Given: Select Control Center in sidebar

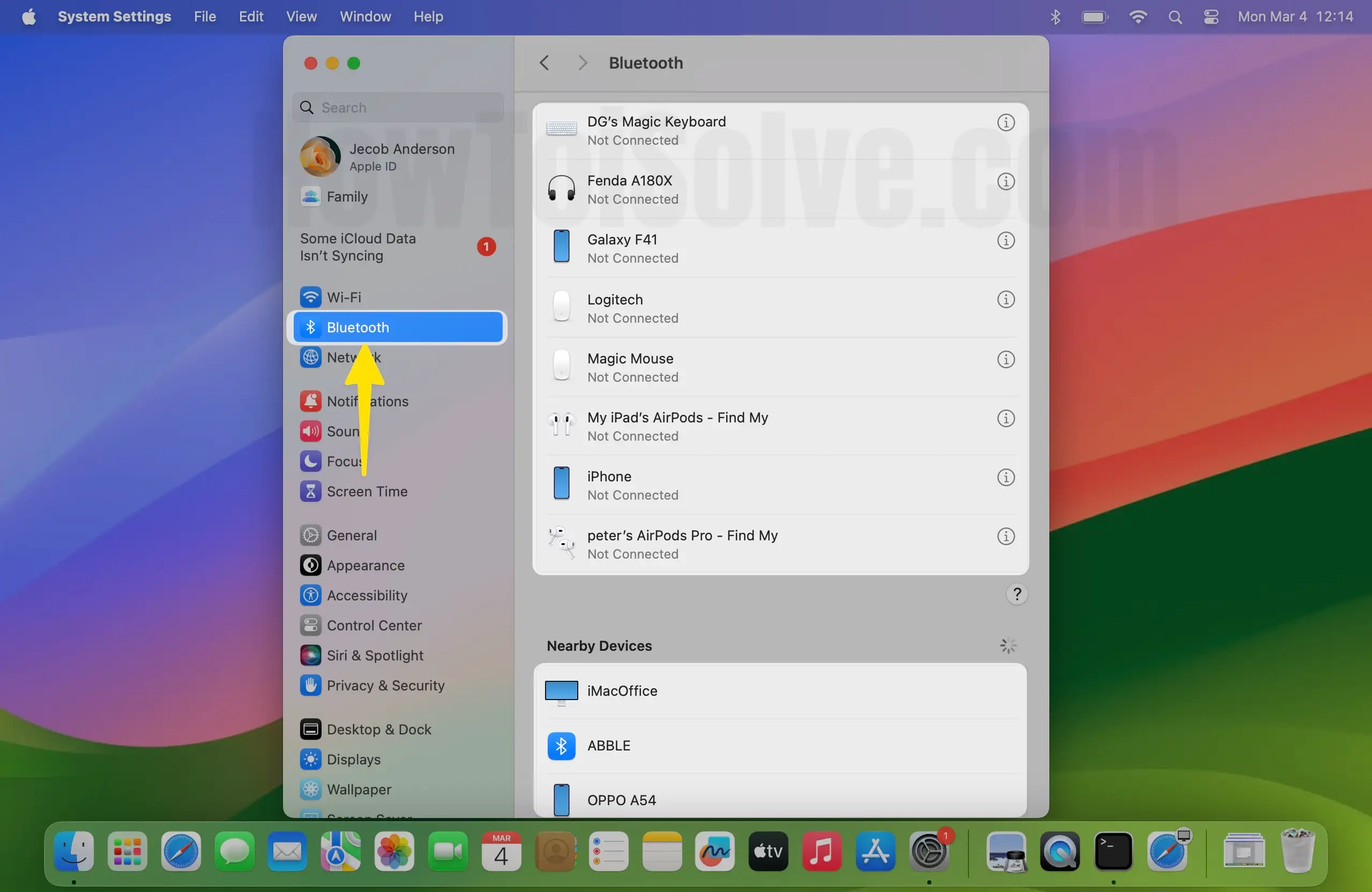Looking at the screenshot, I should pos(374,626).
